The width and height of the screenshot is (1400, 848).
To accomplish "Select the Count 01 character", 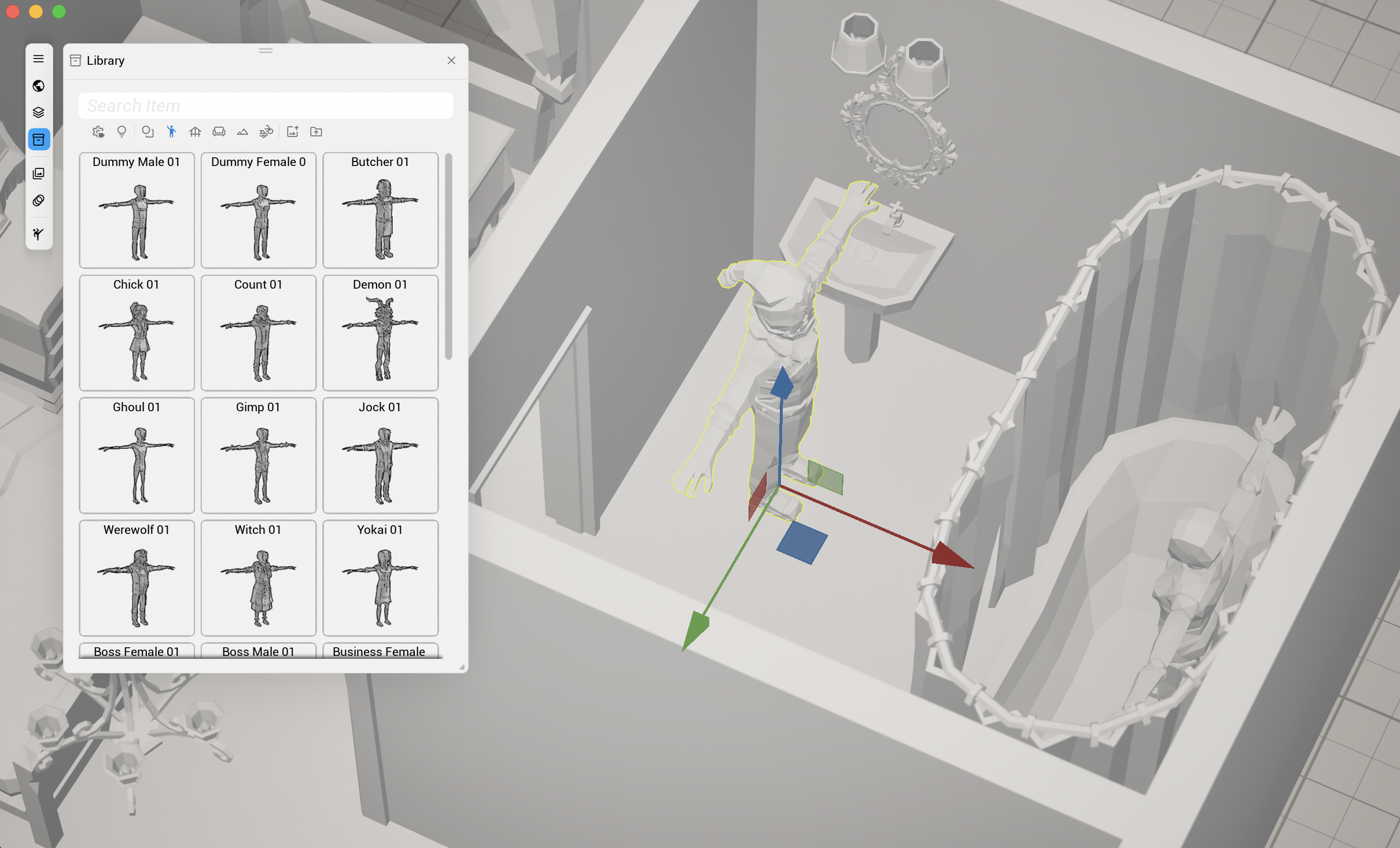I will 259,333.
